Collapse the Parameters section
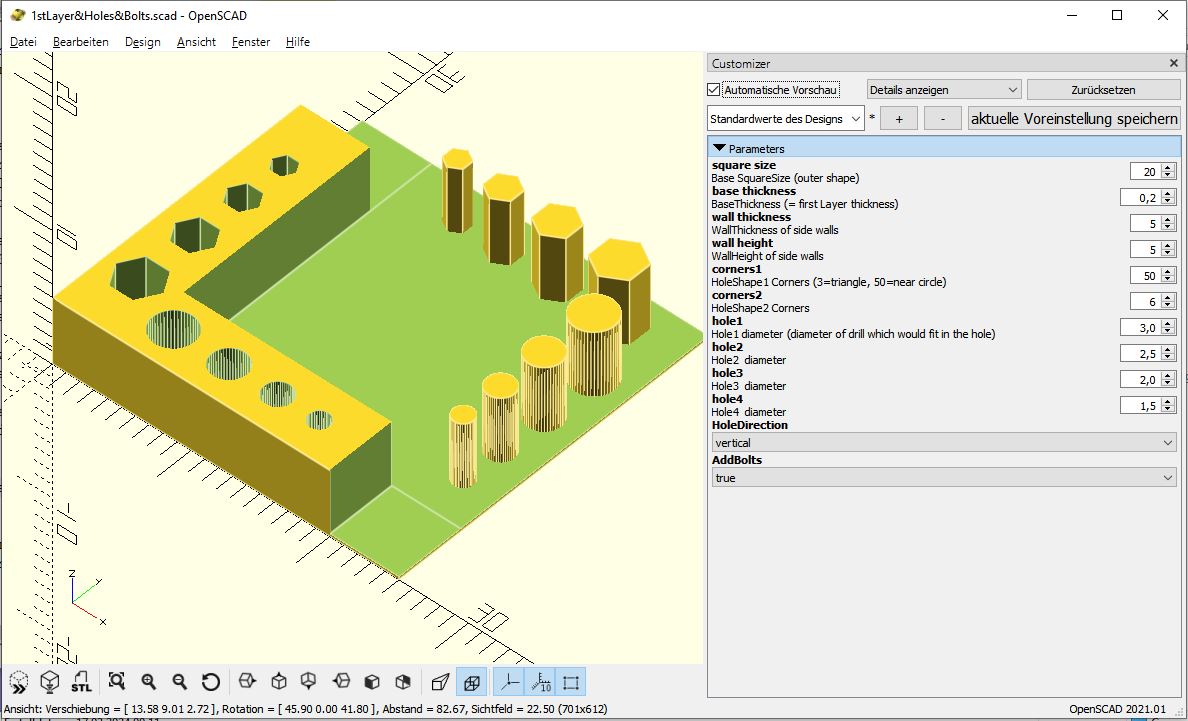The width and height of the screenshot is (1188, 721). (x=720, y=148)
